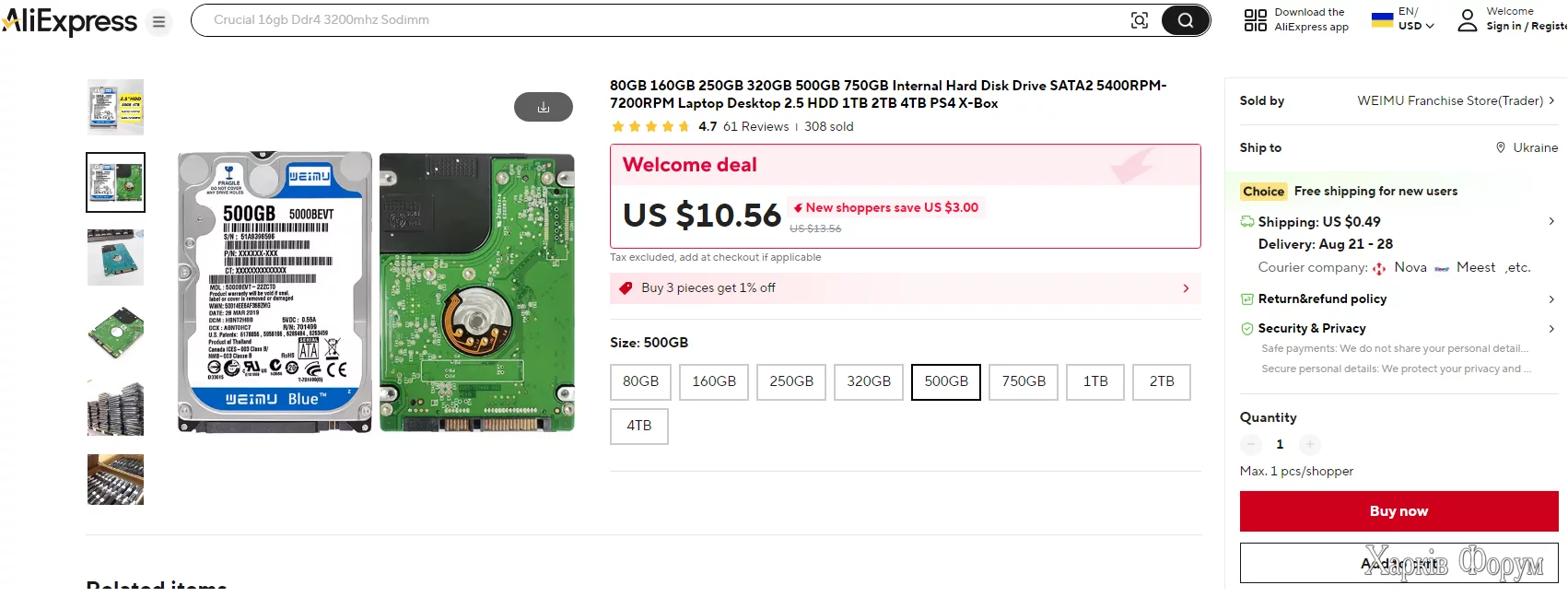Click the Buy now button
The image size is (1568, 597).
coord(1398,511)
